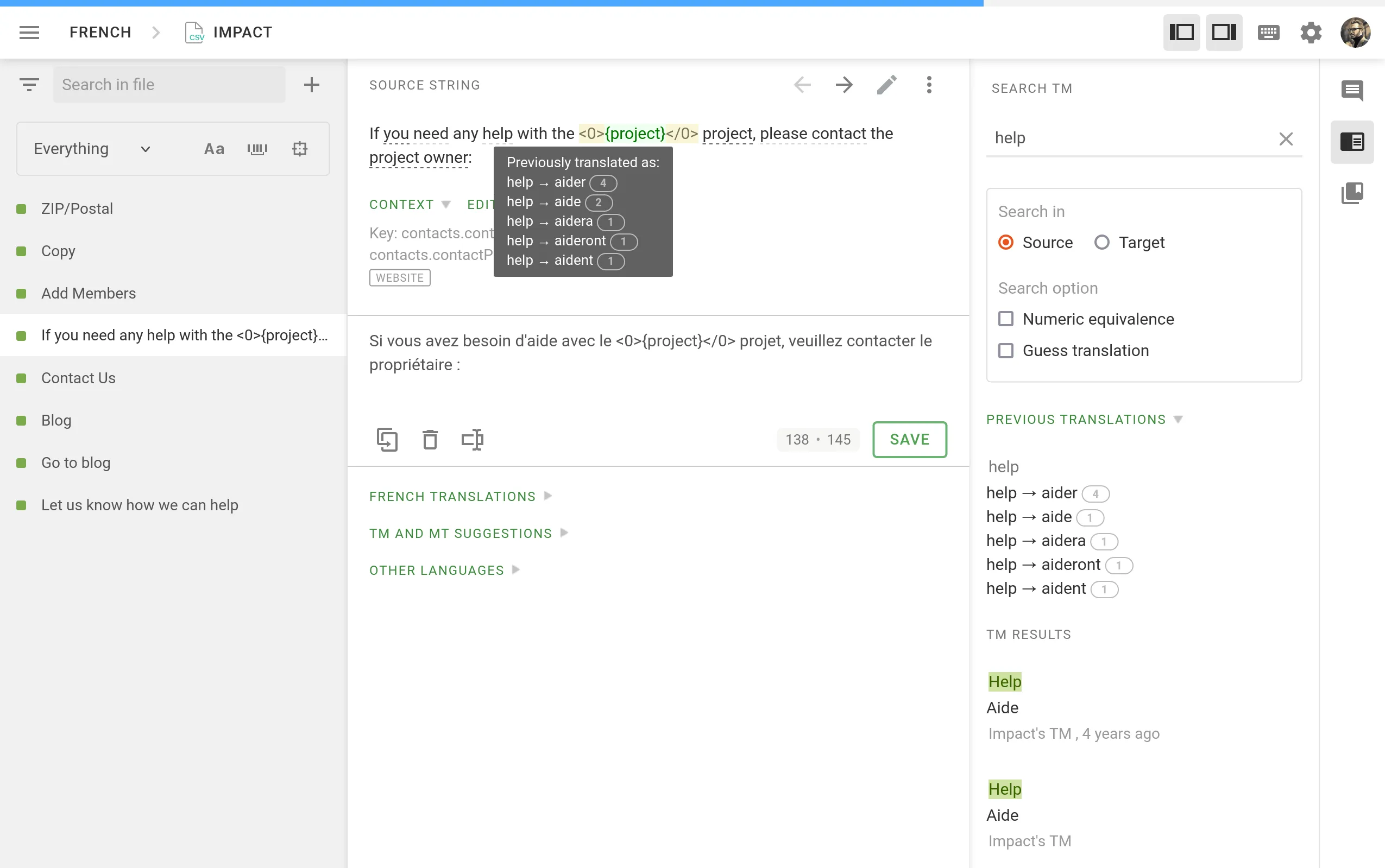Click the filter list icon in sidebar
The width and height of the screenshot is (1385, 868).
29,85
